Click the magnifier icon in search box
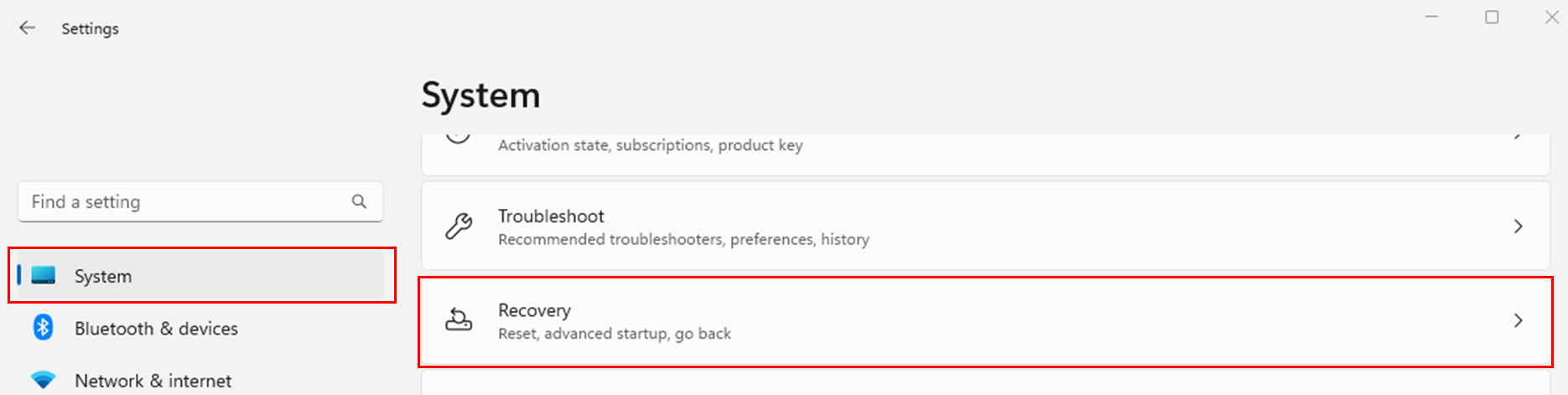Screen dimensions: 1568x395 (359, 201)
